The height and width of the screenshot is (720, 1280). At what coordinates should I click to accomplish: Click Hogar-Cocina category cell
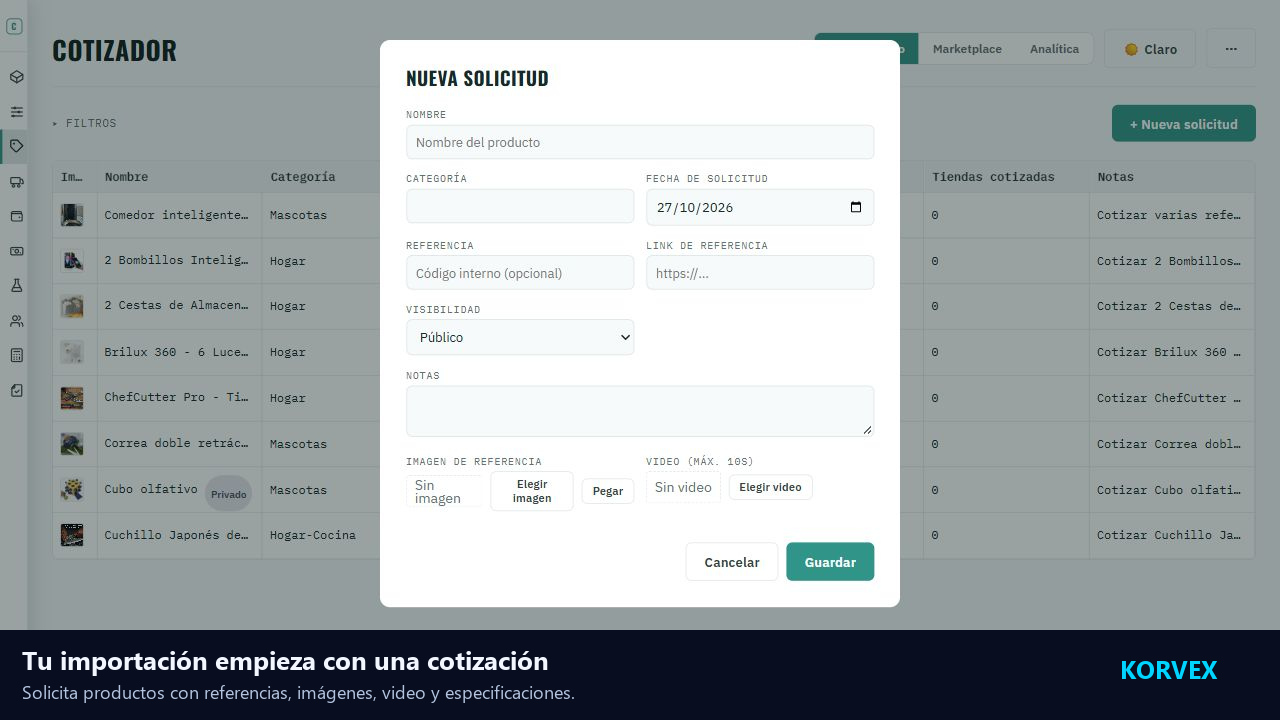(313, 535)
